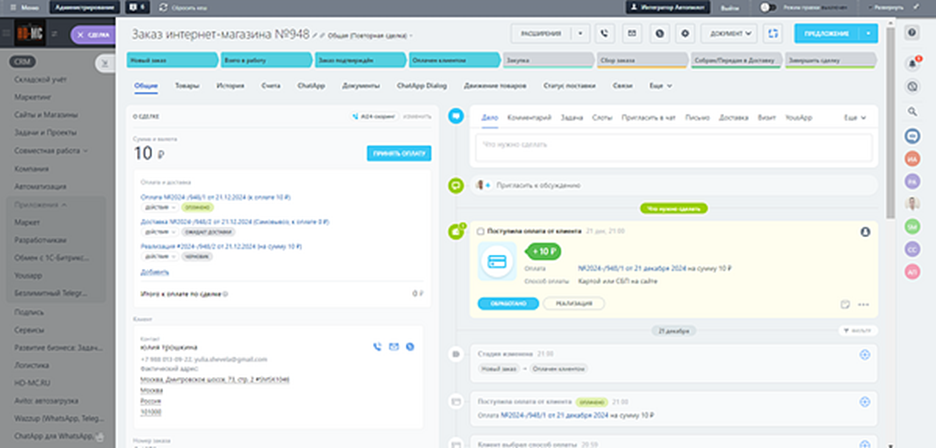This screenshot has height=448, width=936.
Task: Open notifications bell in right sidebar
Action: pyautogui.click(x=912, y=64)
